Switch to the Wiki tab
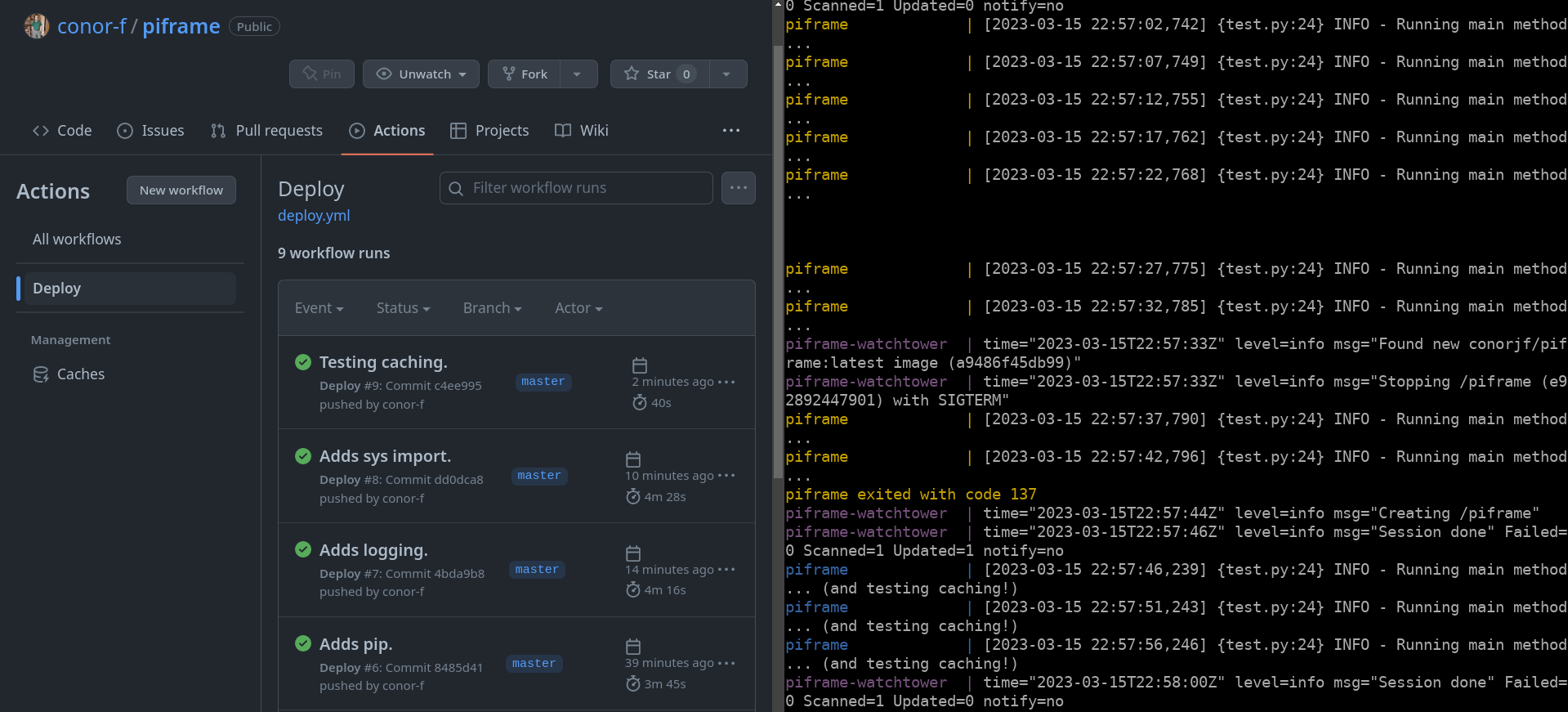1568x712 pixels. 582,131
